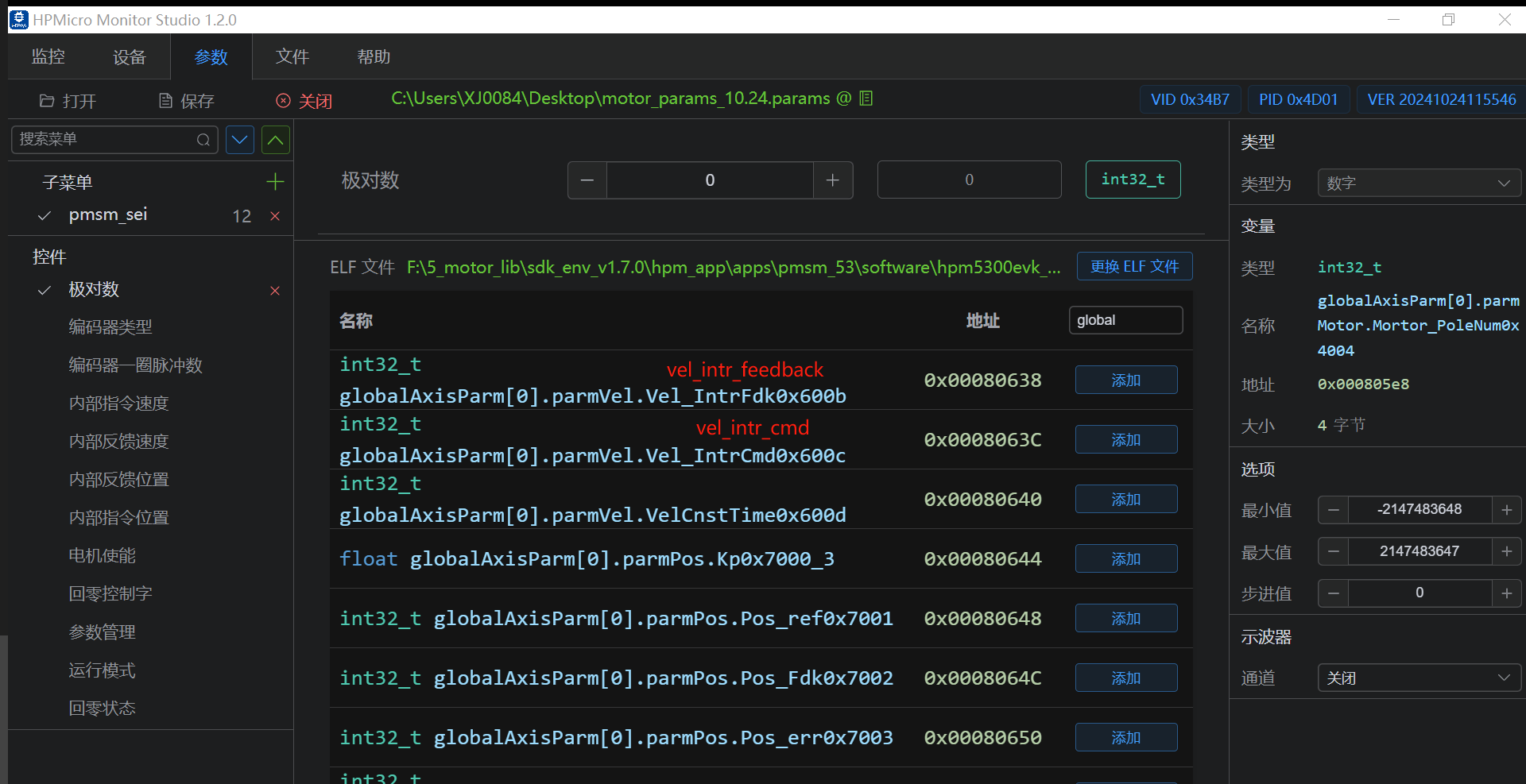The height and width of the screenshot is (784, 1526).
Task: Increase 步进值 with plus
Action: pyautogui.click(x=1506, y=593)
